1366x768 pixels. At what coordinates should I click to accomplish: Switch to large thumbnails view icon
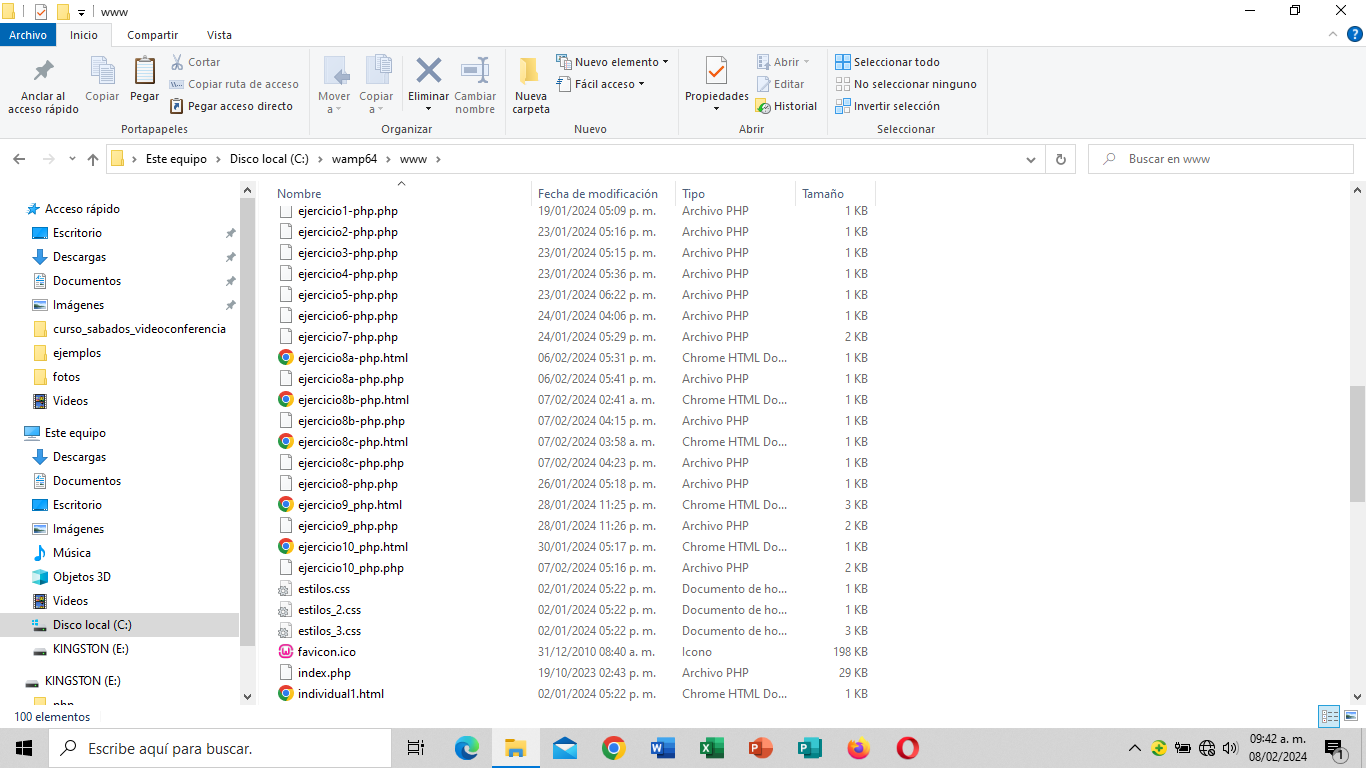coord(1351,716)
